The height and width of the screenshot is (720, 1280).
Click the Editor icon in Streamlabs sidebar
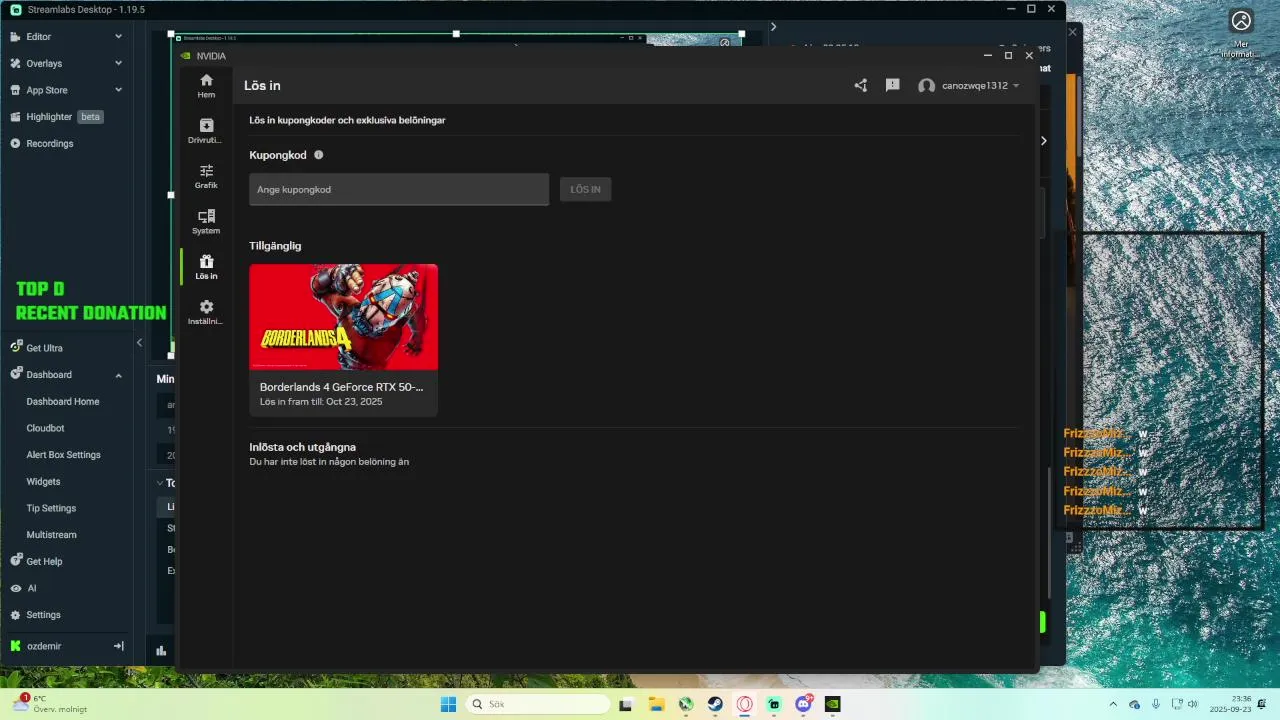(16, 37)
